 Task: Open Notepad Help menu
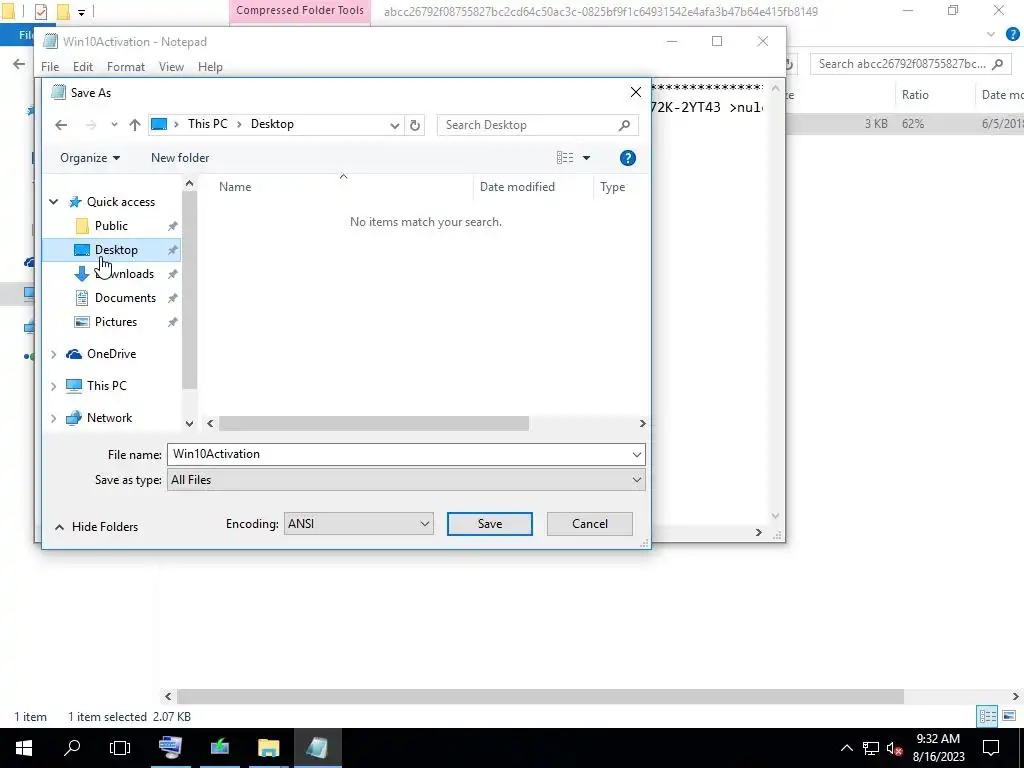pos(210,67)
